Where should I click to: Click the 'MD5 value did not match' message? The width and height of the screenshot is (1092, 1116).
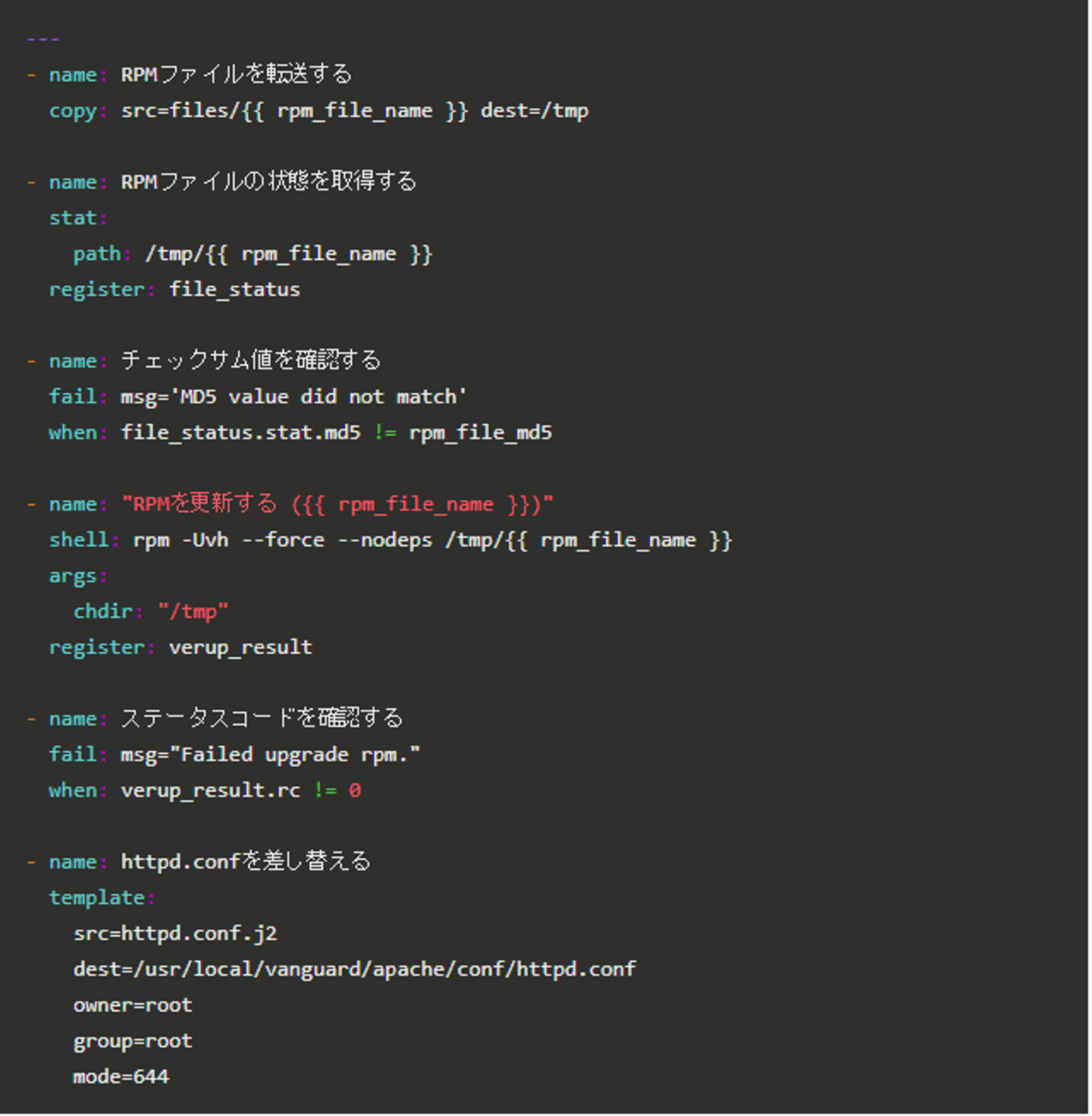(x=318, y=397)
